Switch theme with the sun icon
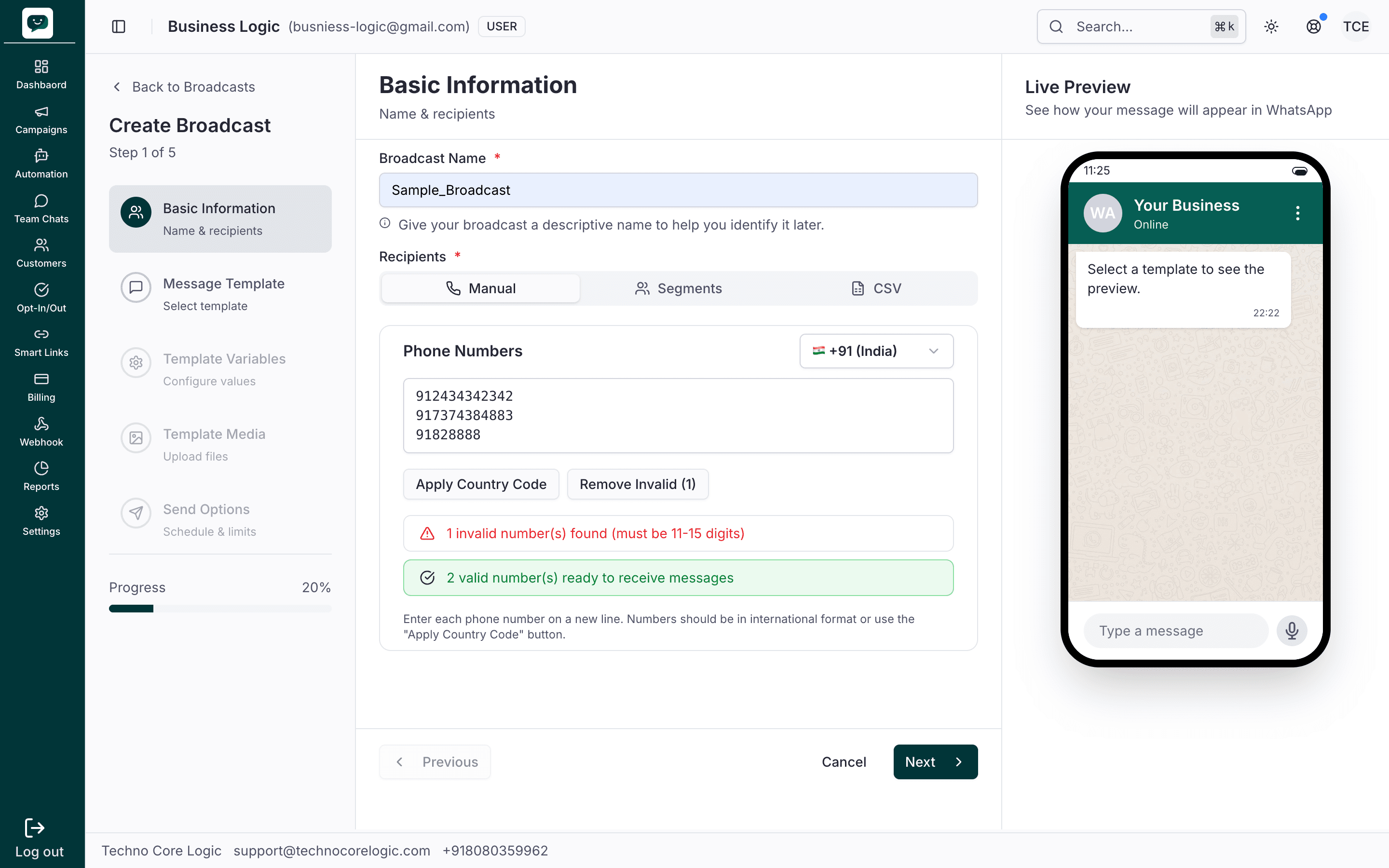Screen dimensions: 1389x868 point(1271,27)
